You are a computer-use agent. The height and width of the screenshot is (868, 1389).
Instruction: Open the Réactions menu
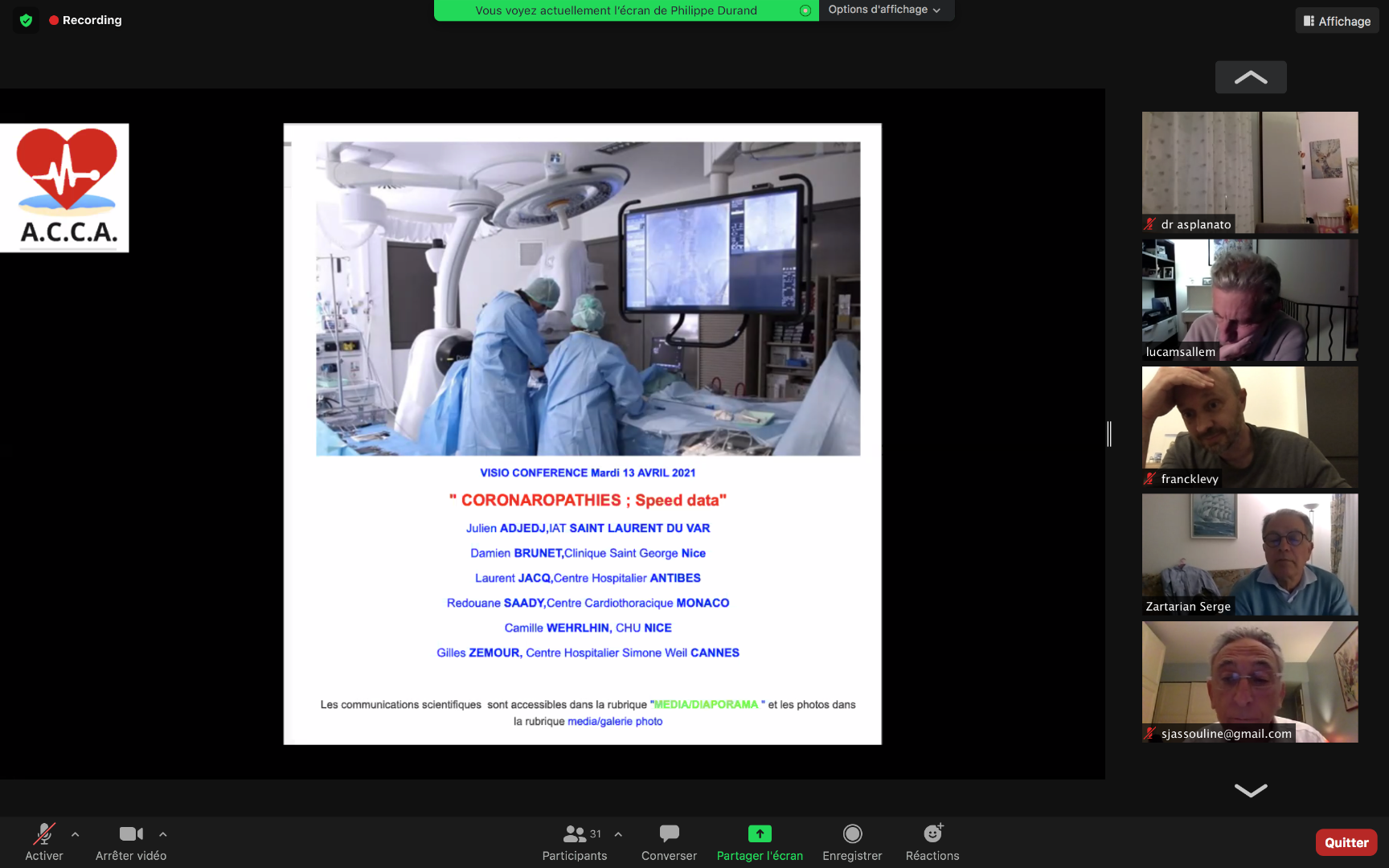pos(932,841)
